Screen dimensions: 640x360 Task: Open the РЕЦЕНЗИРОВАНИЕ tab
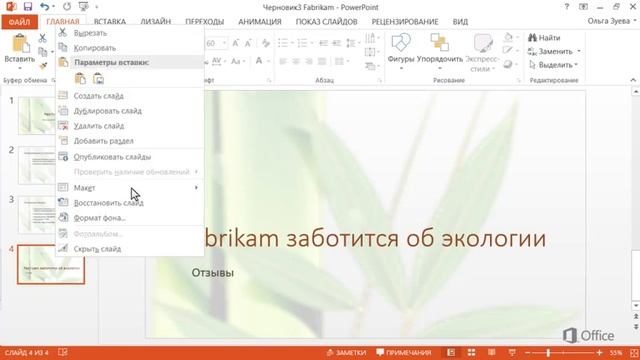pos(405,22)
